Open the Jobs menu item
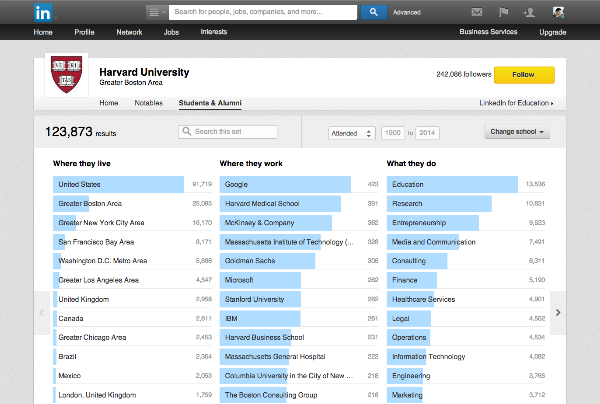Viewport: 600px width, 404px height. click(x=171, y=32)
